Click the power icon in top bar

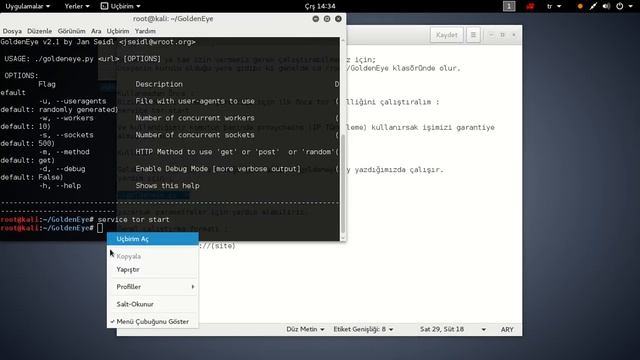pyautogui.click(x=620, y=6)
